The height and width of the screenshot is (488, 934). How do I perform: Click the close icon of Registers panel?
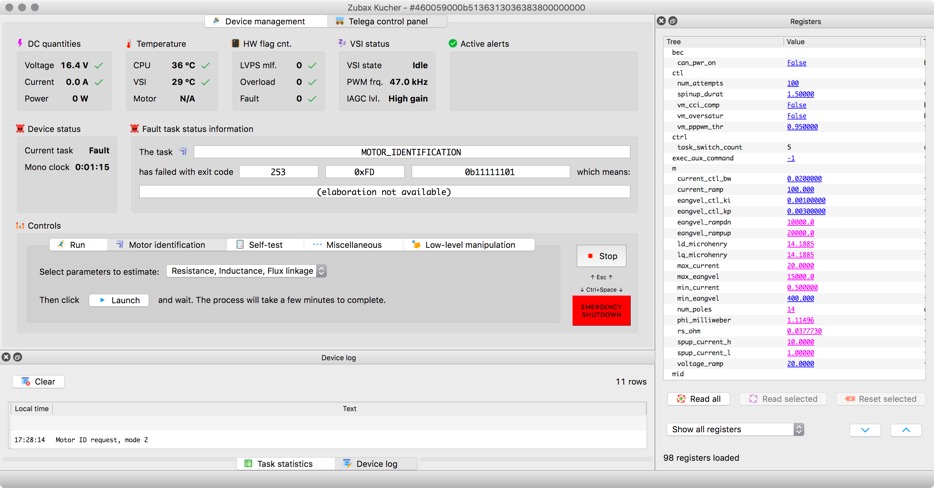pyautogui.click(x=661, y=21)
